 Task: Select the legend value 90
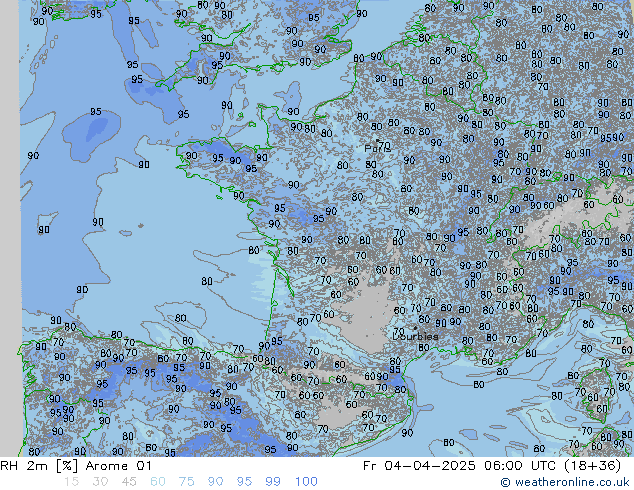216,482
